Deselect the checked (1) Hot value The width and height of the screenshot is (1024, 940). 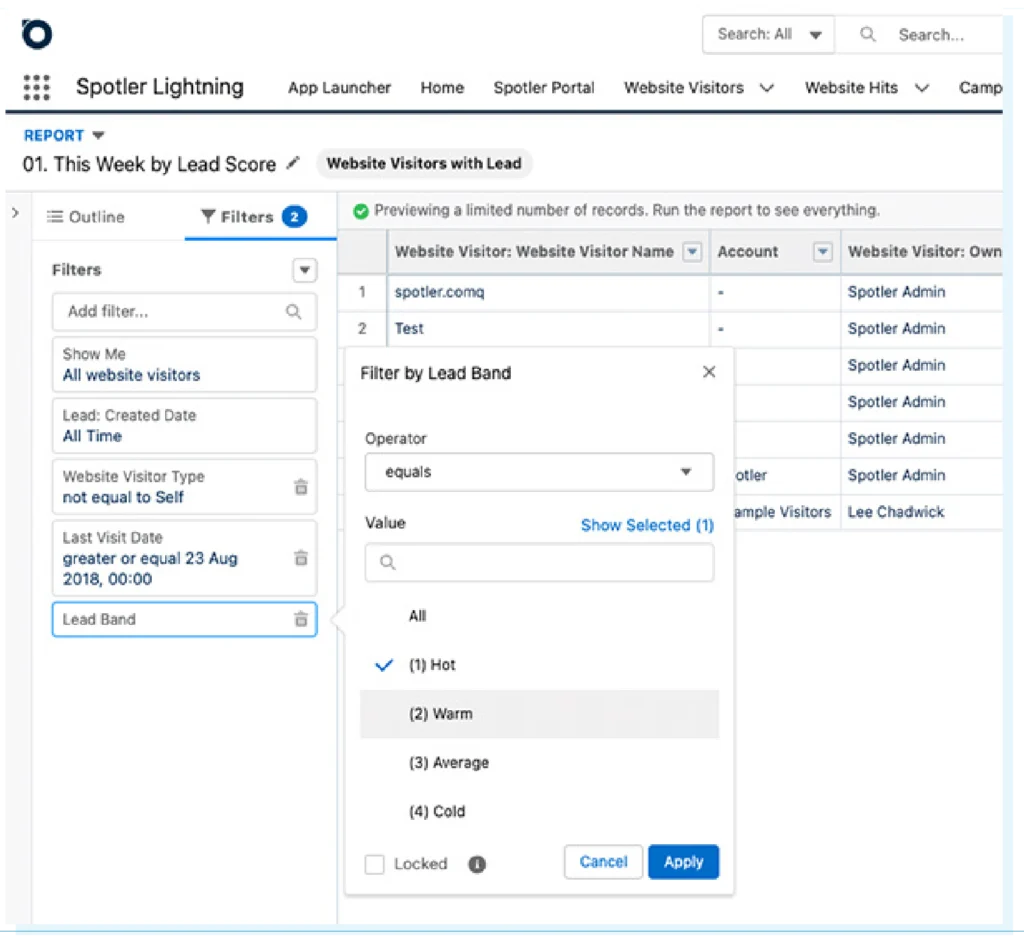click(x=432, y=664)
